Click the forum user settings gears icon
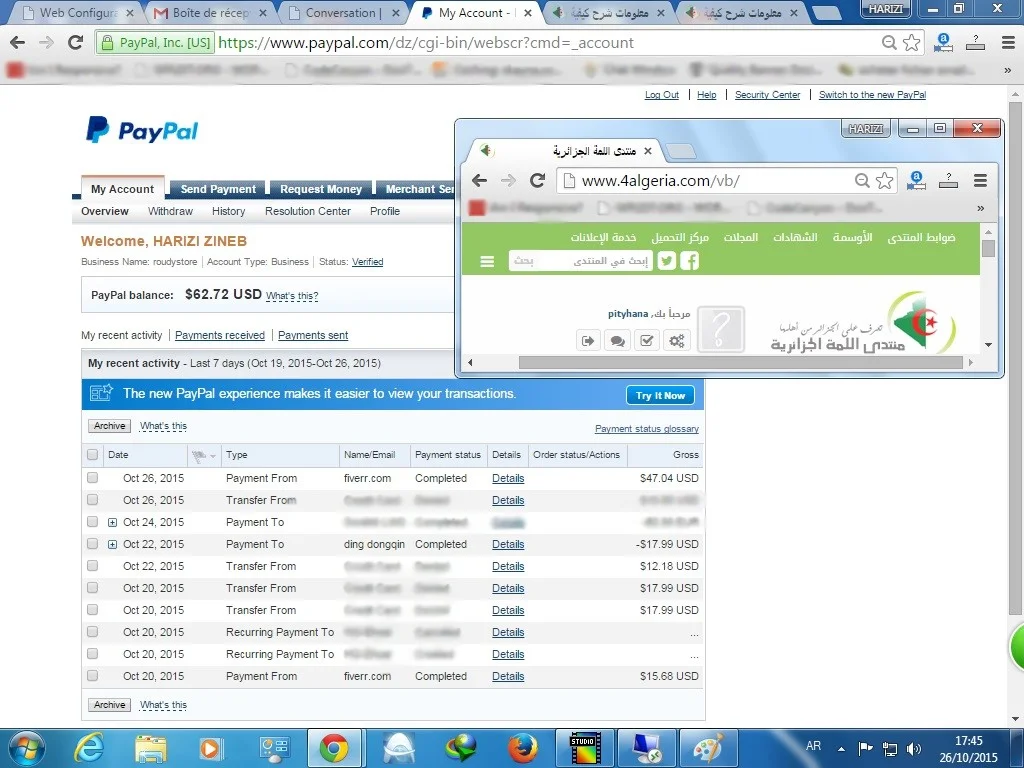 [x=677, y=341]
